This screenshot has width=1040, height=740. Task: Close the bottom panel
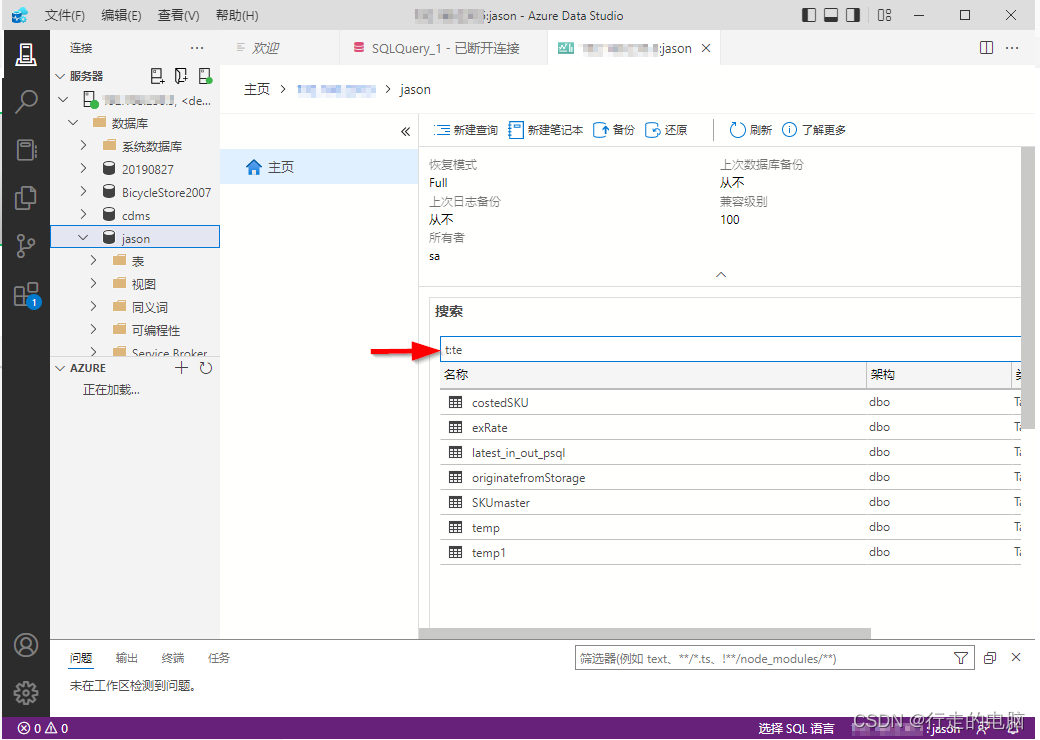(x=1015, y=657)
